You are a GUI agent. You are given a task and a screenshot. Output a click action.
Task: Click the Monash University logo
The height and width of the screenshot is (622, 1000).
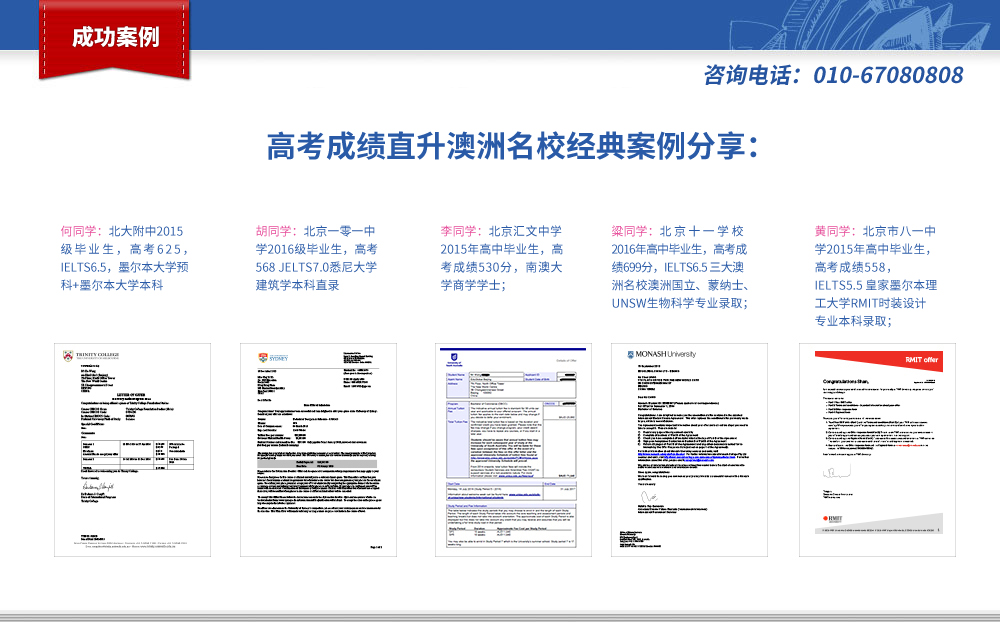(662, 354)
